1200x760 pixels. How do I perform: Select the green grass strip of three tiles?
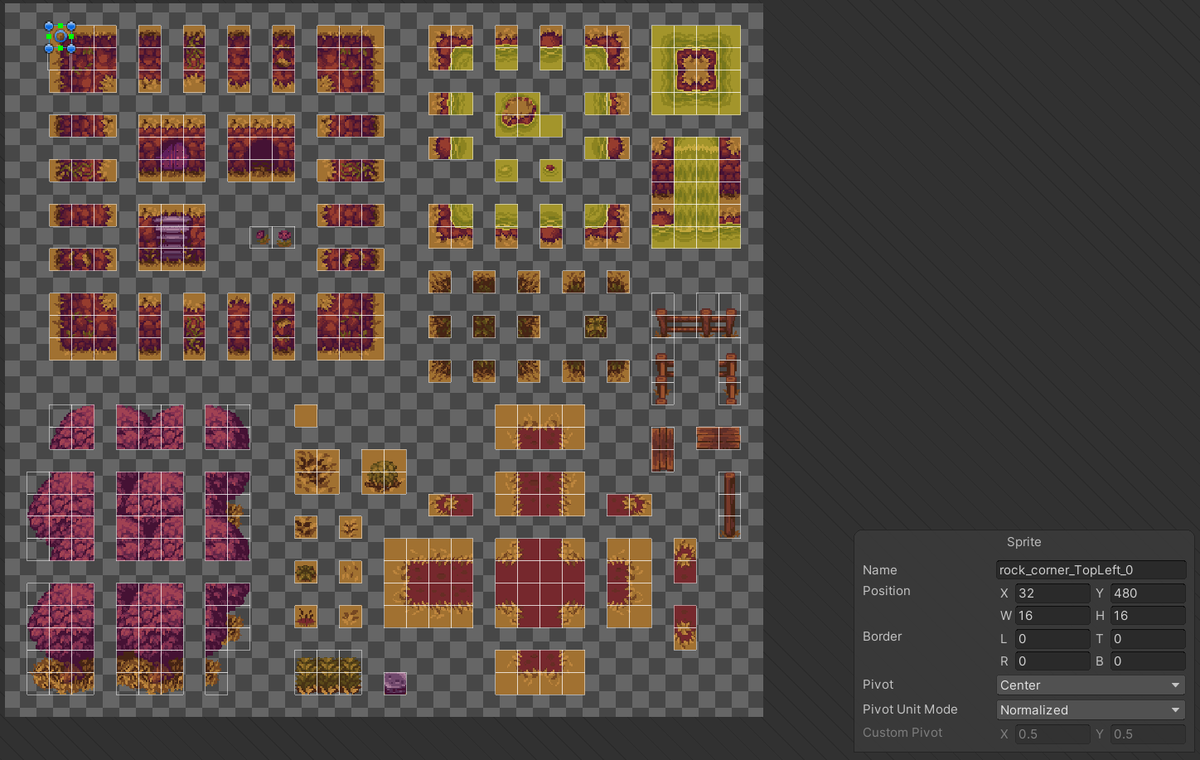tap(328, 672)
